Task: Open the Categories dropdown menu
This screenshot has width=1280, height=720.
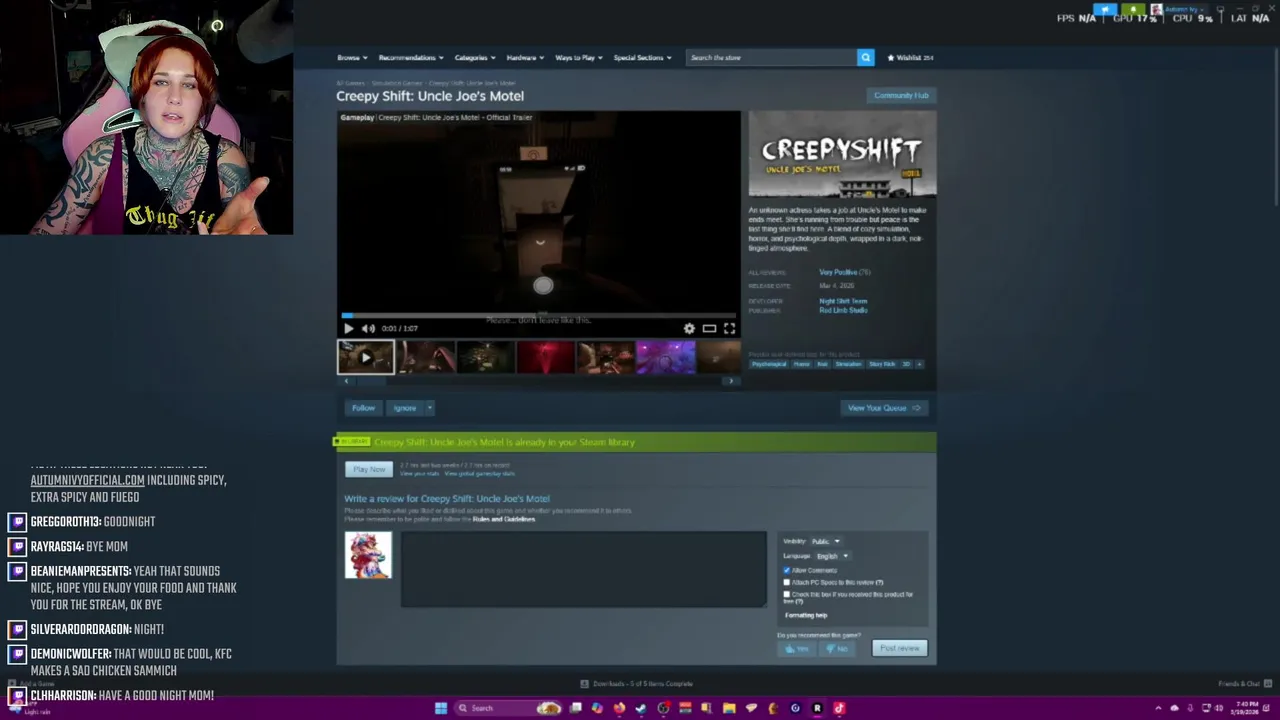Action: pyautogui.click(x=474, y=57)
